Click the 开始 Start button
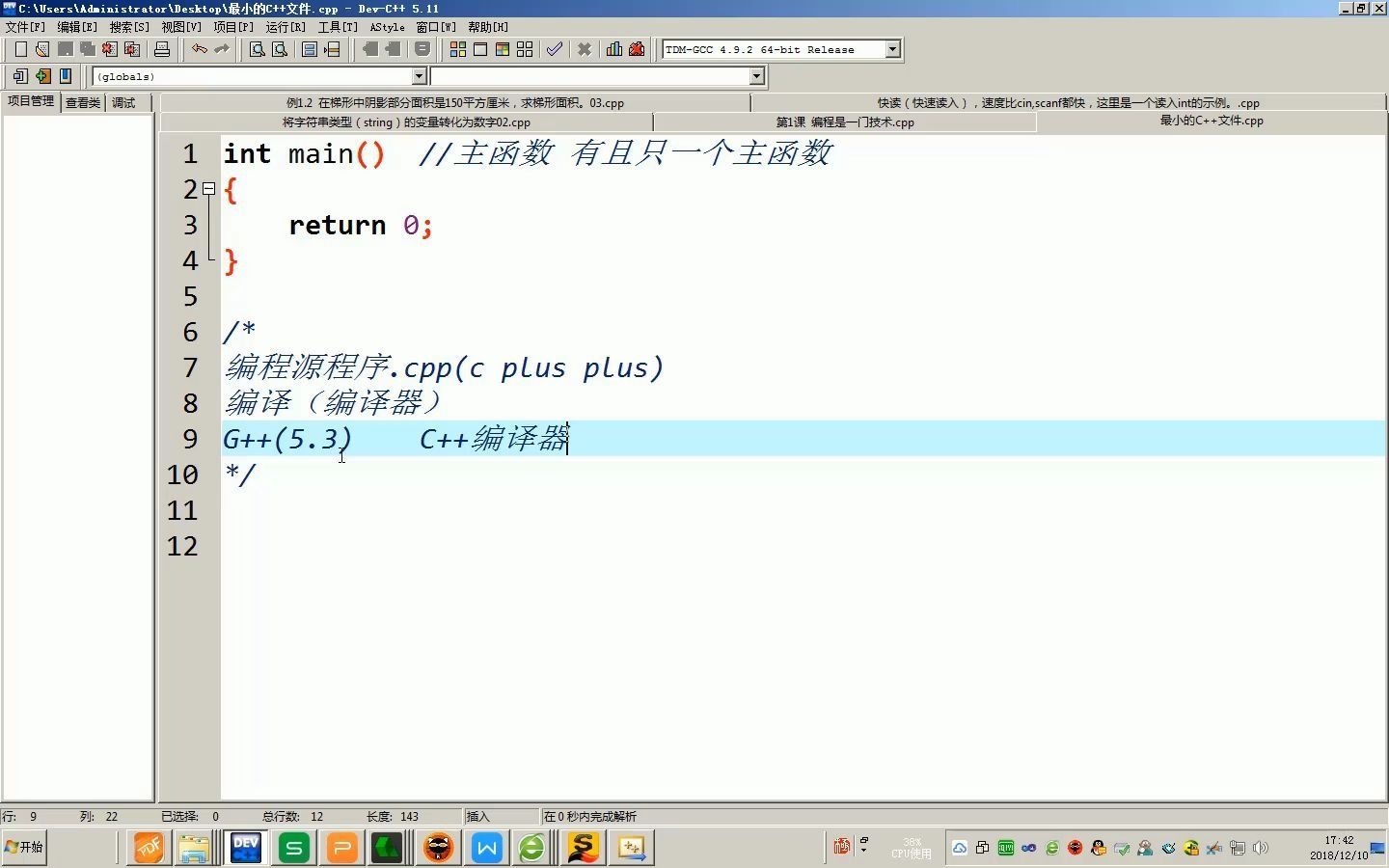 24,847
